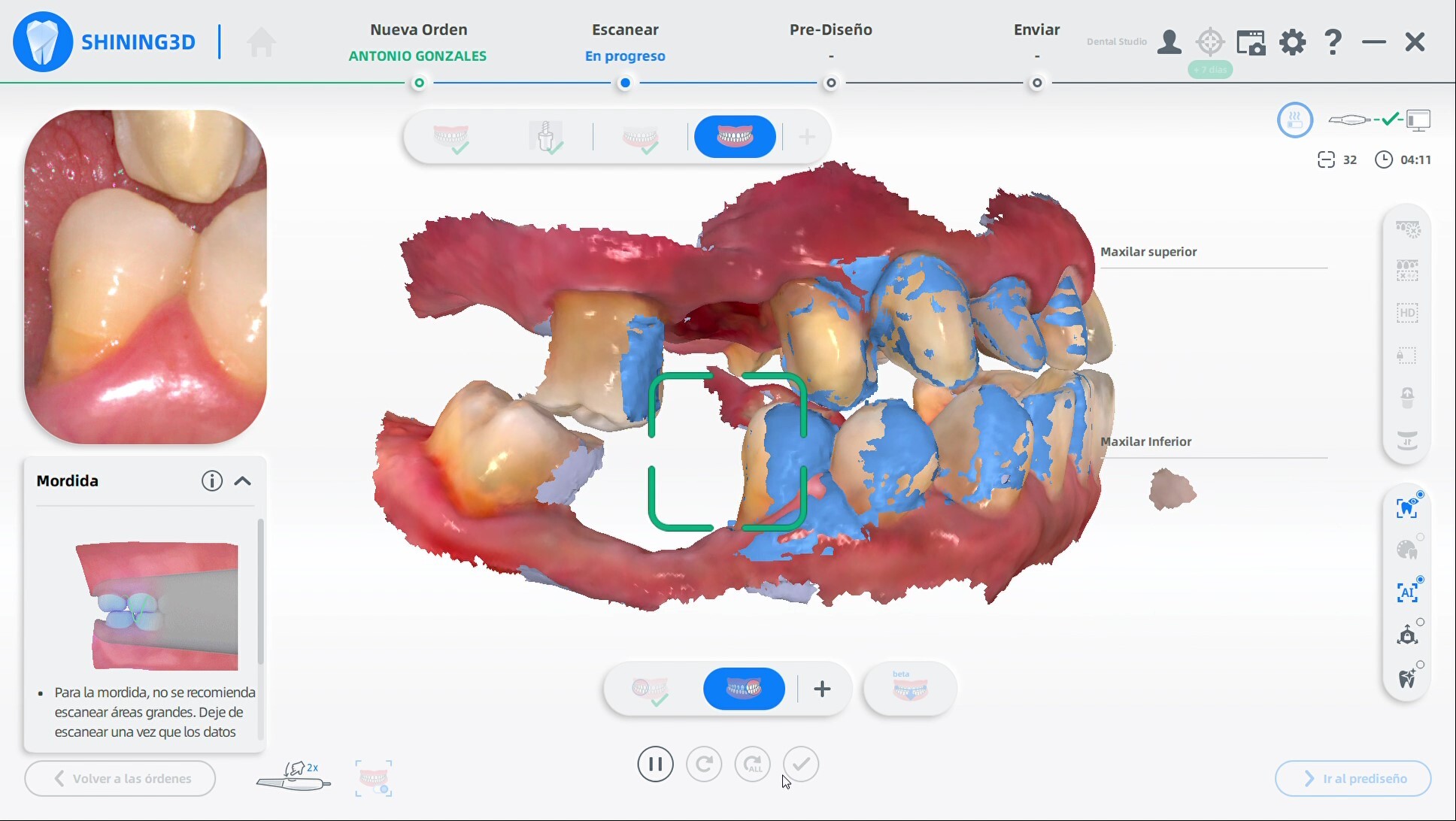Toggle the color texture palette option

[x=1407, y=550]
